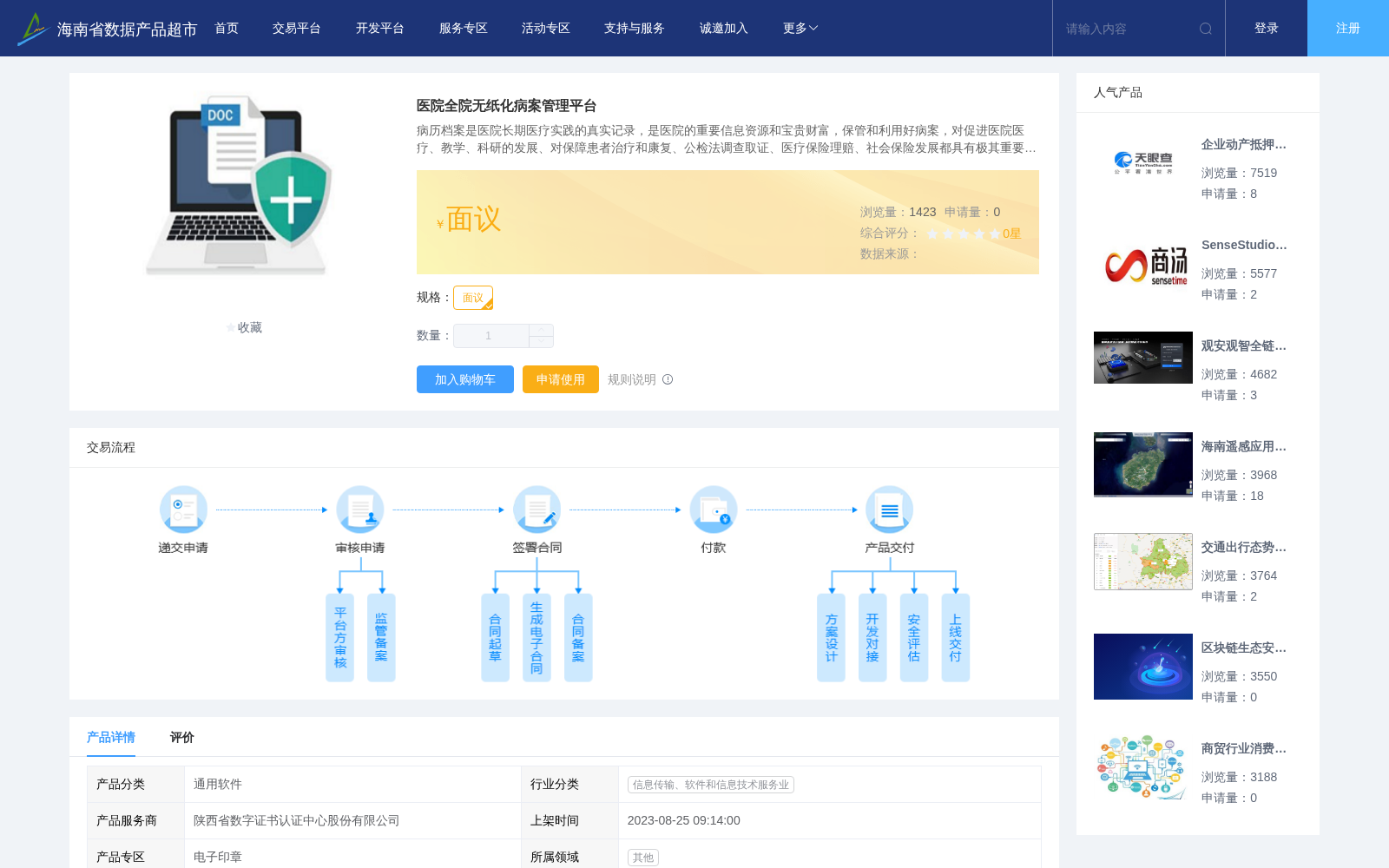Click the 2023-08-25 09:14:00 listing time
Image resolution: width=1389 pixels, height=868 pixels.
coord(684,821)
